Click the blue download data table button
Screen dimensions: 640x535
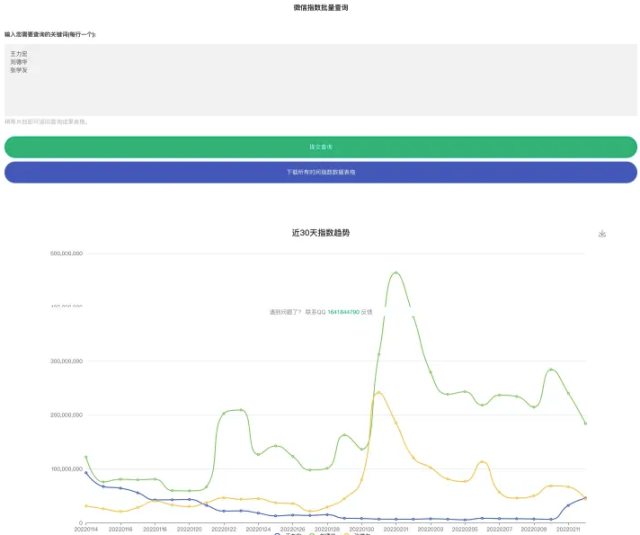pyautogui.click(x=320, y=172)
